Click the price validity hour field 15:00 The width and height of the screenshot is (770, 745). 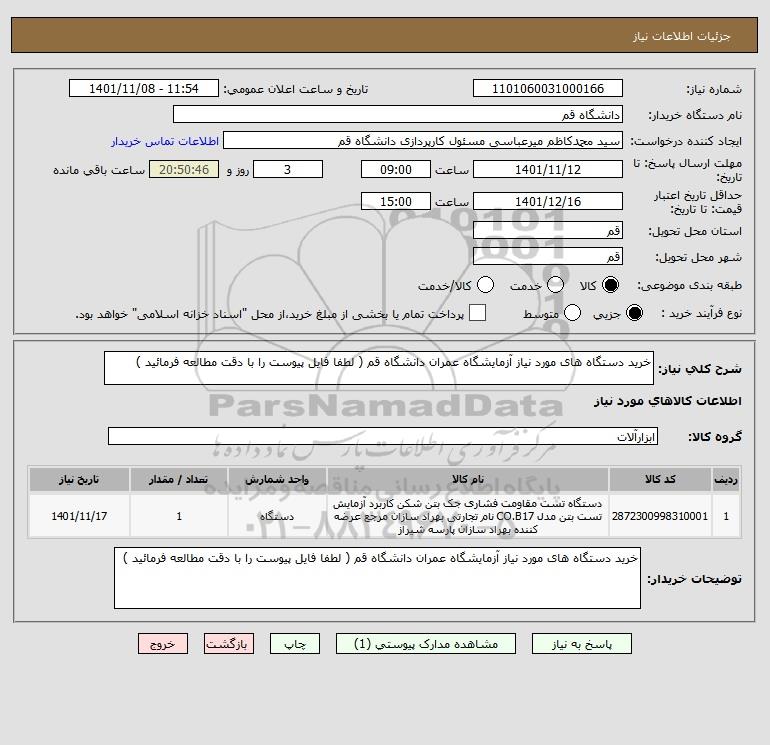tap(396, 201)
